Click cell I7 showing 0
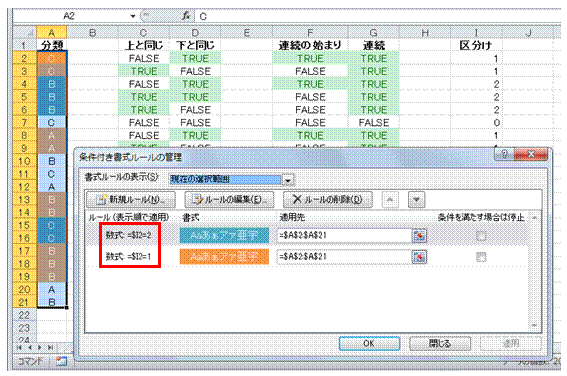 click(476, 123)
